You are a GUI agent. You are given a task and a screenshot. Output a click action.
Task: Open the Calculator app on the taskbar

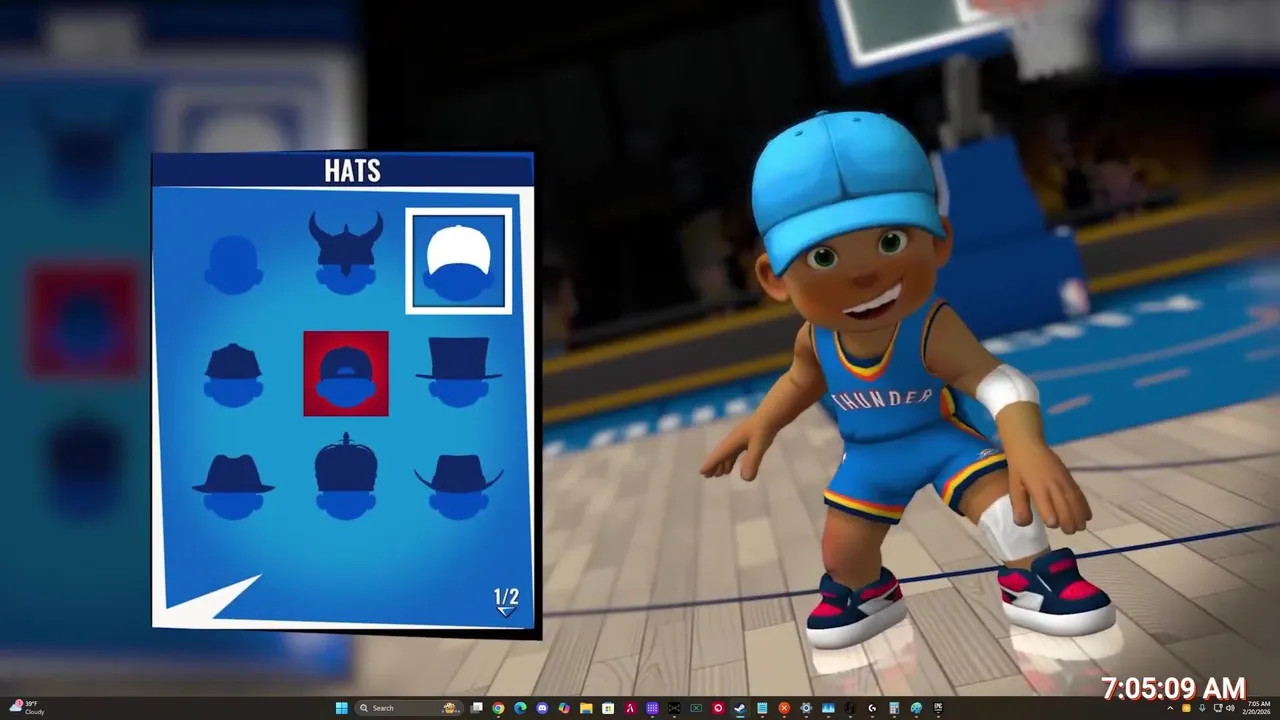pyautogui.click(x=894, y=708)
